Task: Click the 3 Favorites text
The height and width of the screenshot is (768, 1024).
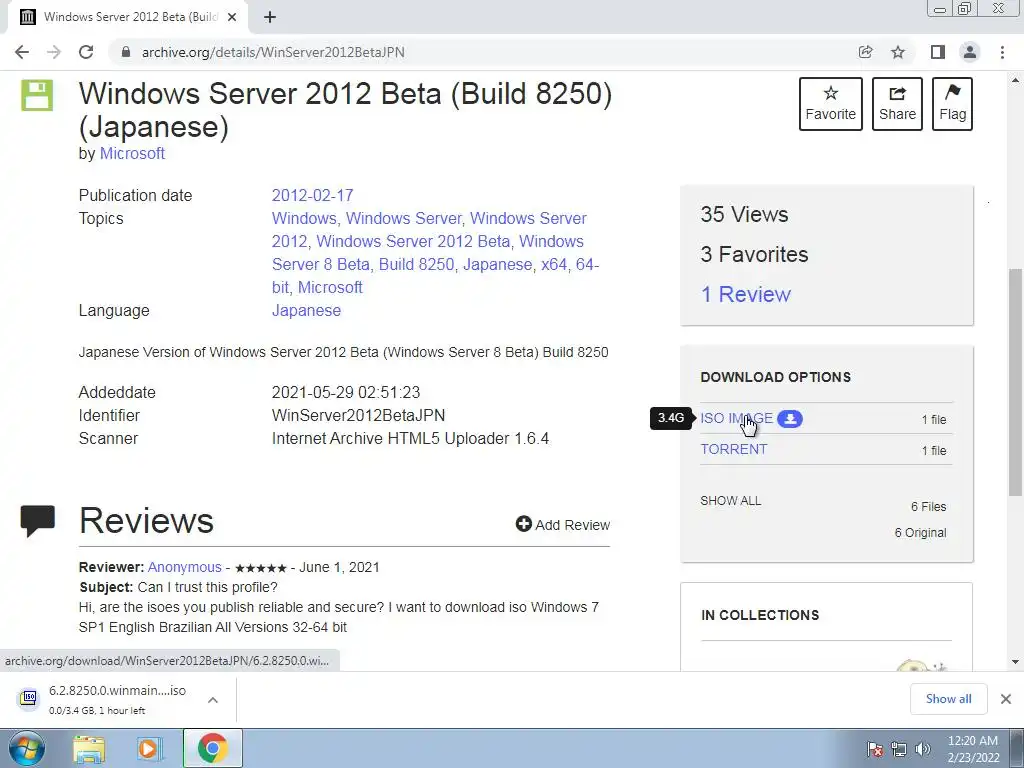Action: click(754, 254)
